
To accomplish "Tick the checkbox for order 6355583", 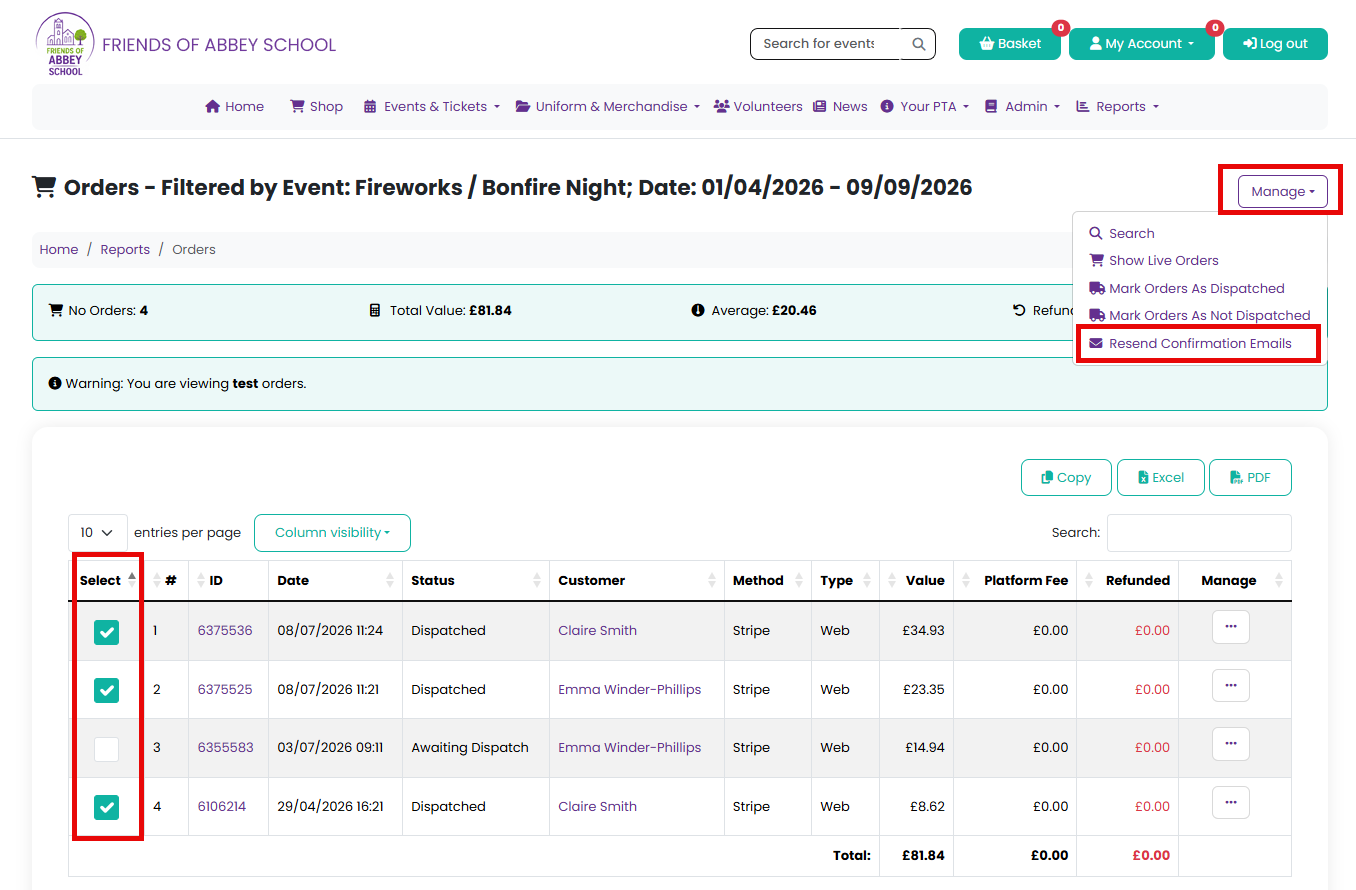I will pyautogui.click(x=106, y=749).
